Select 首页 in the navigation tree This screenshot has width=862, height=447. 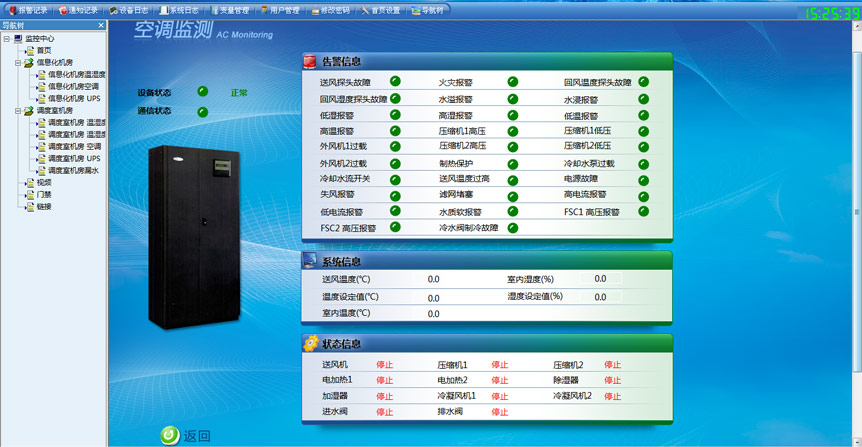tap(44, 51)
